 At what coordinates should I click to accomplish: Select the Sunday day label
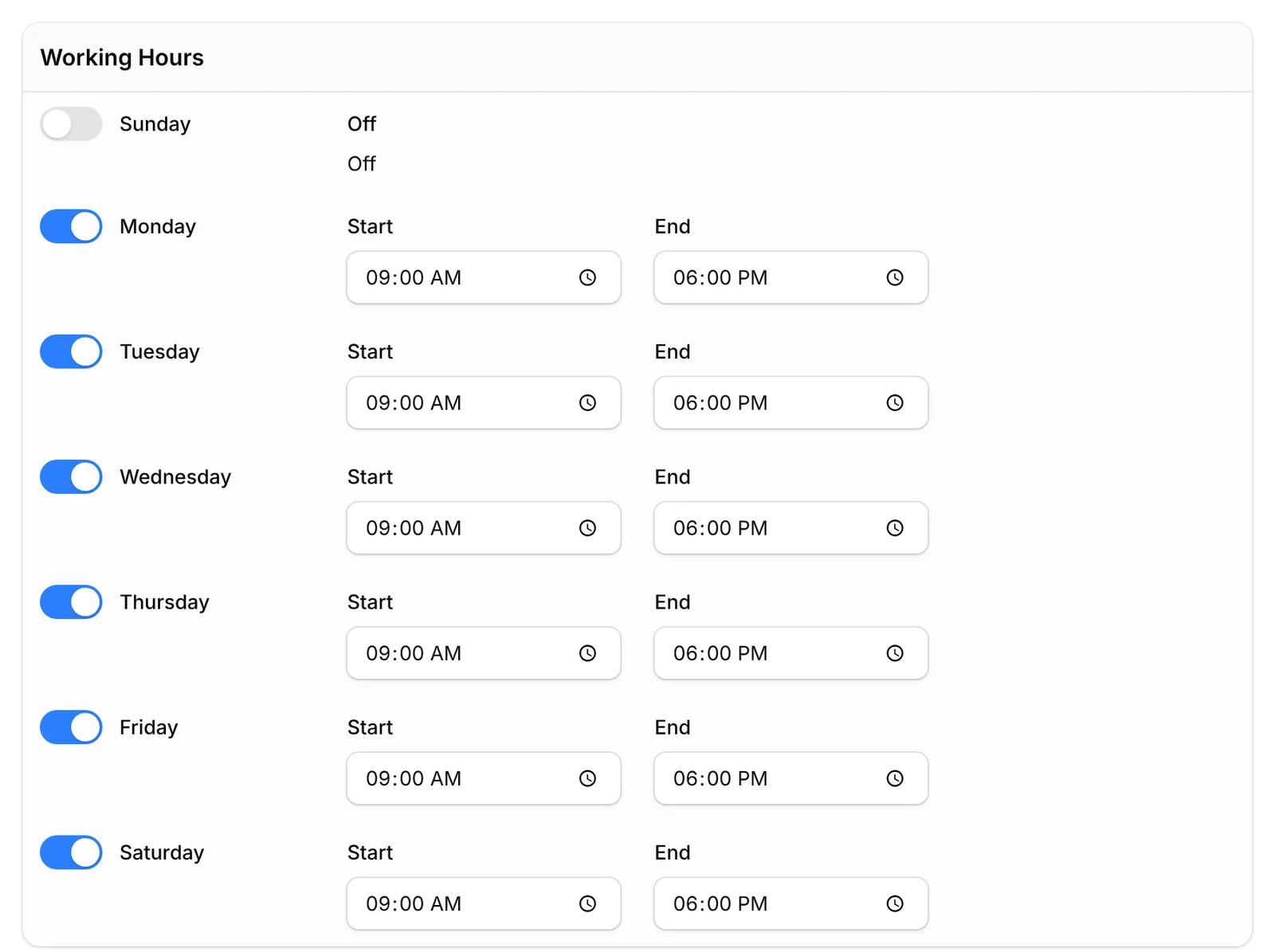155,124
